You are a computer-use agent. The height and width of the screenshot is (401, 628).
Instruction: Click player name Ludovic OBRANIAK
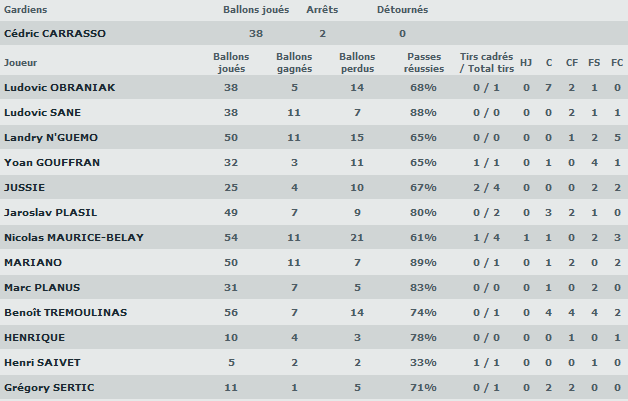[60, 87]
